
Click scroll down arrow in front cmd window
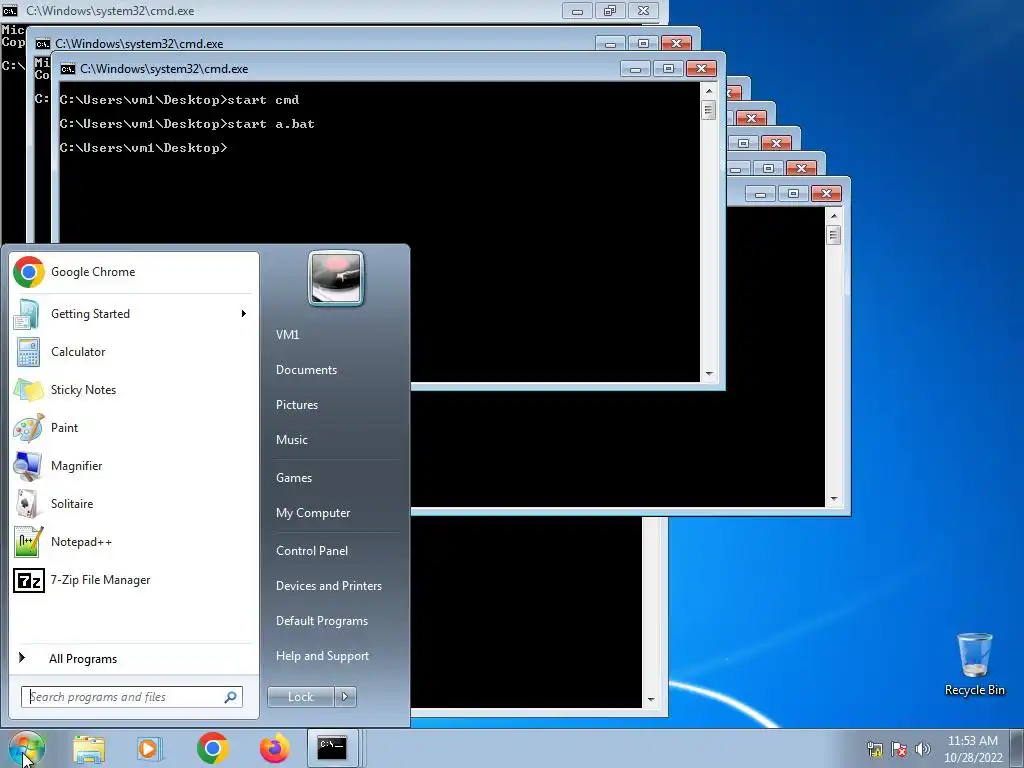pyautogui.click(x=709, y=374)
